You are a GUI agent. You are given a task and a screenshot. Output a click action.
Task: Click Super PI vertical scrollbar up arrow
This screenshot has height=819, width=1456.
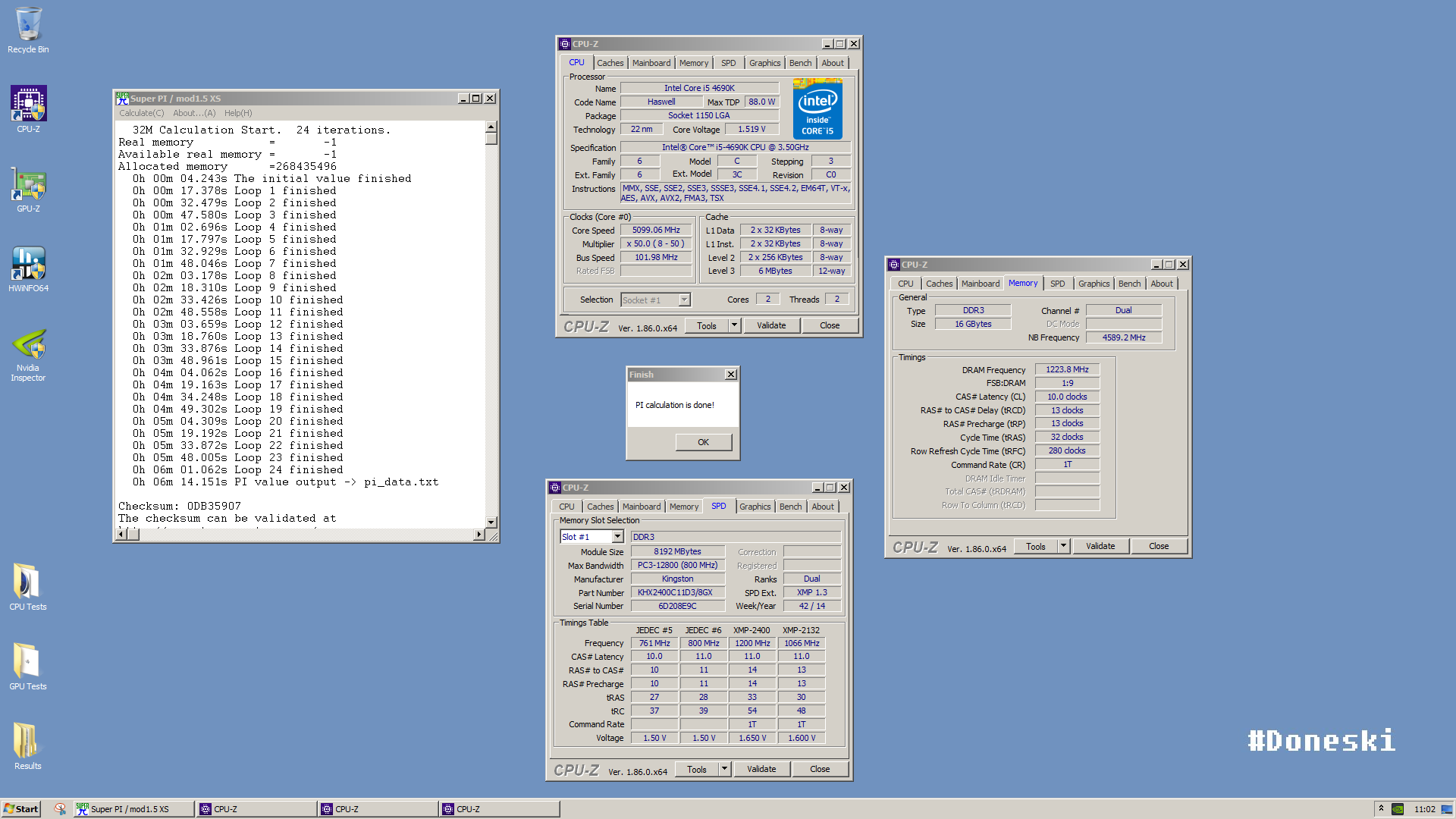(x=491, y=127)
